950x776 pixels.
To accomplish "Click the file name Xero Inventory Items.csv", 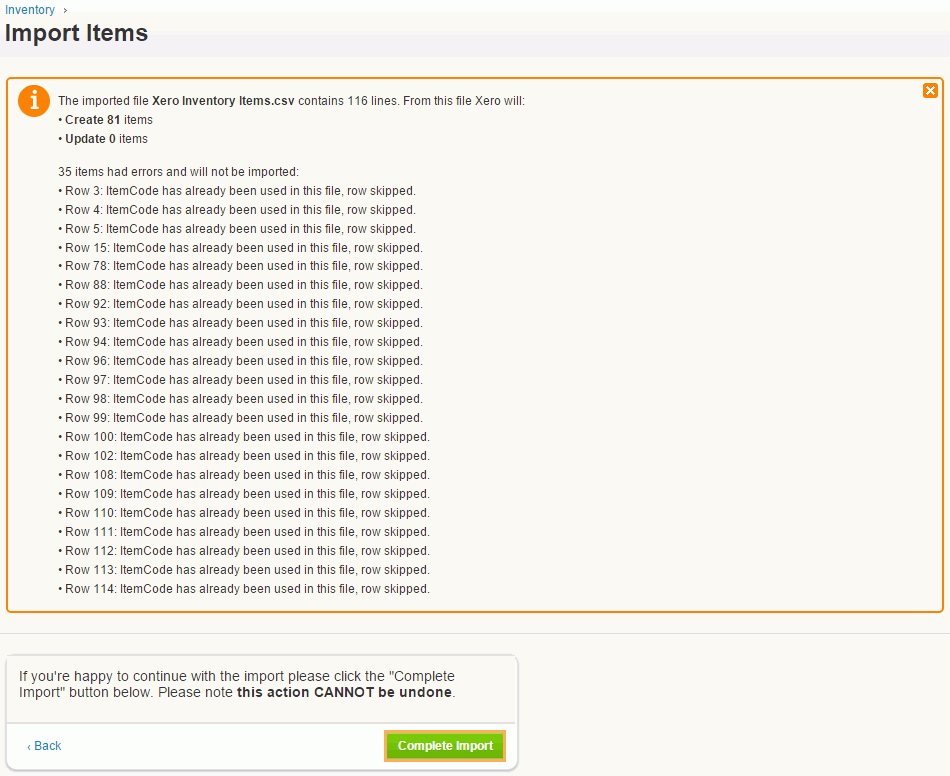I will click(x=223, y=101).
